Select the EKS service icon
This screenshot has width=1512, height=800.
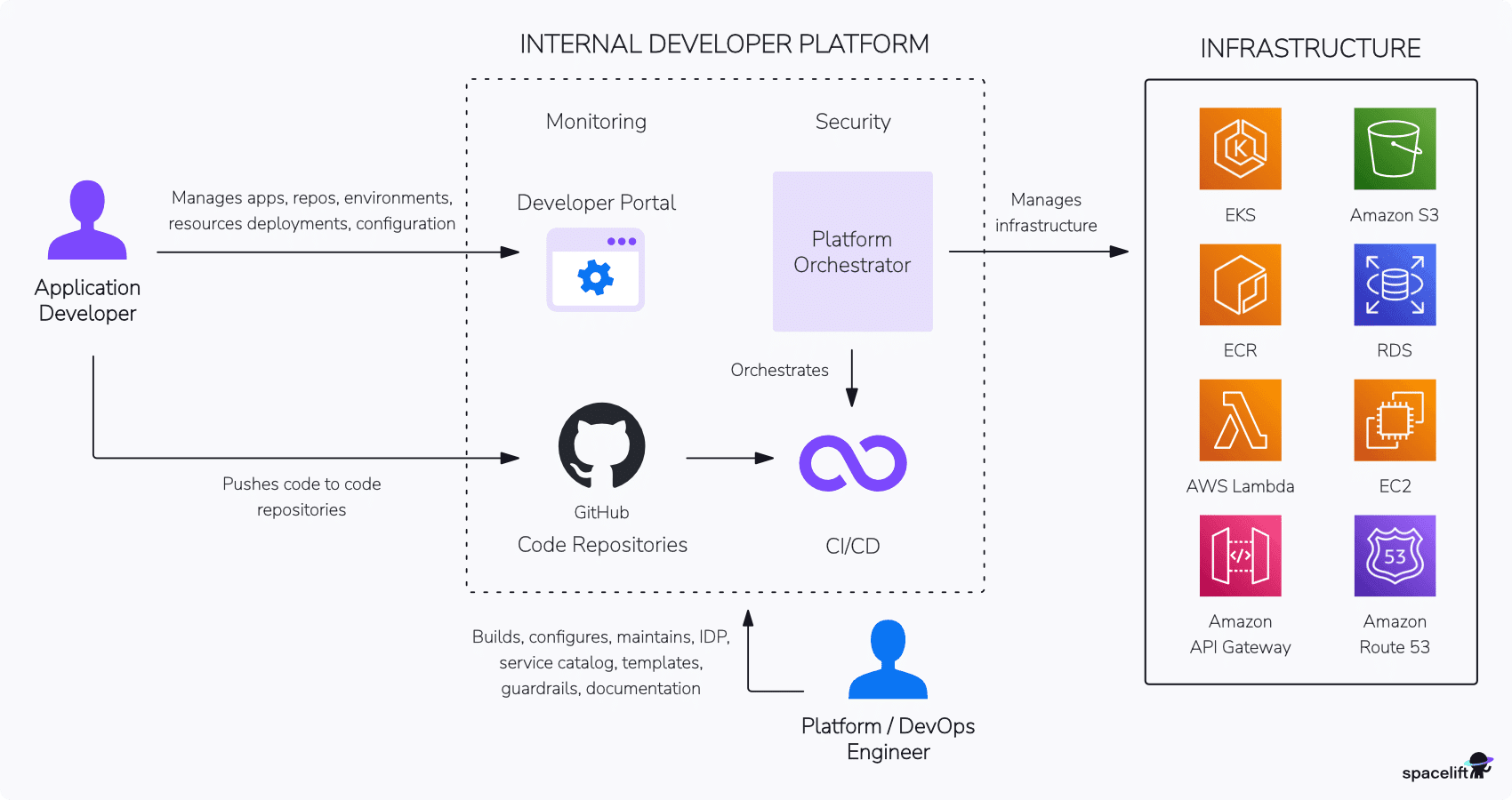coord(1240,149)
